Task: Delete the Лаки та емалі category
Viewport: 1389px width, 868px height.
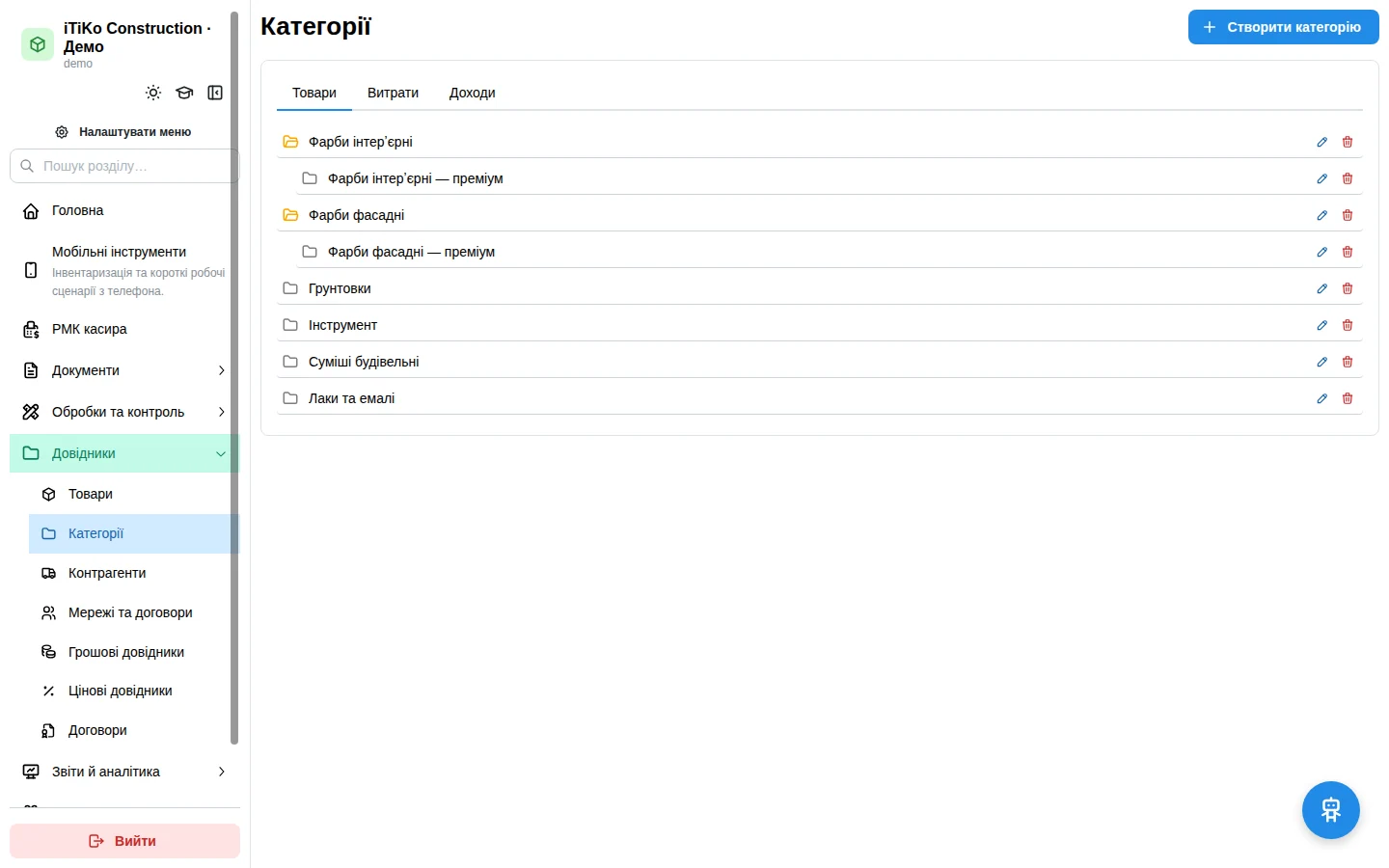Action: (1348, 398)
